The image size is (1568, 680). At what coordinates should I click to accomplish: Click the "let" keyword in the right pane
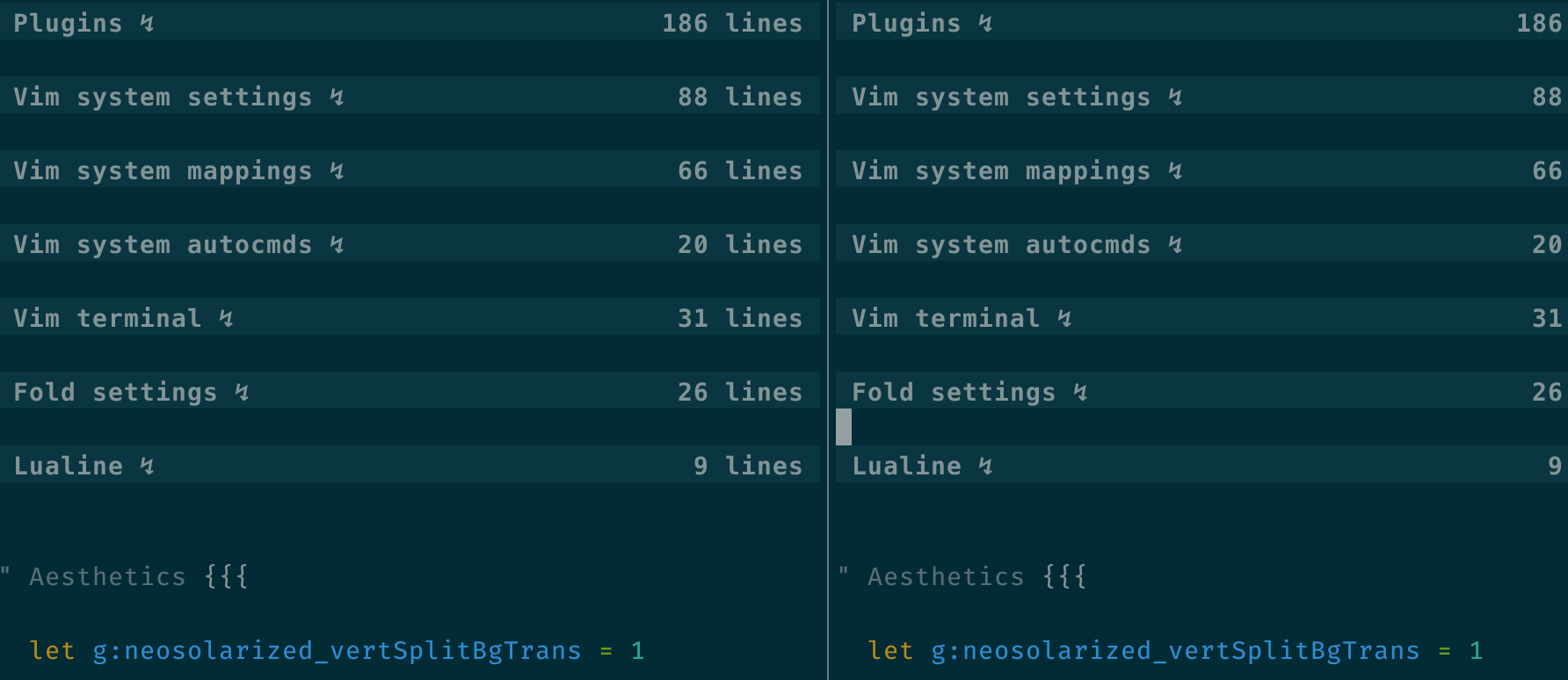(889, 651)
